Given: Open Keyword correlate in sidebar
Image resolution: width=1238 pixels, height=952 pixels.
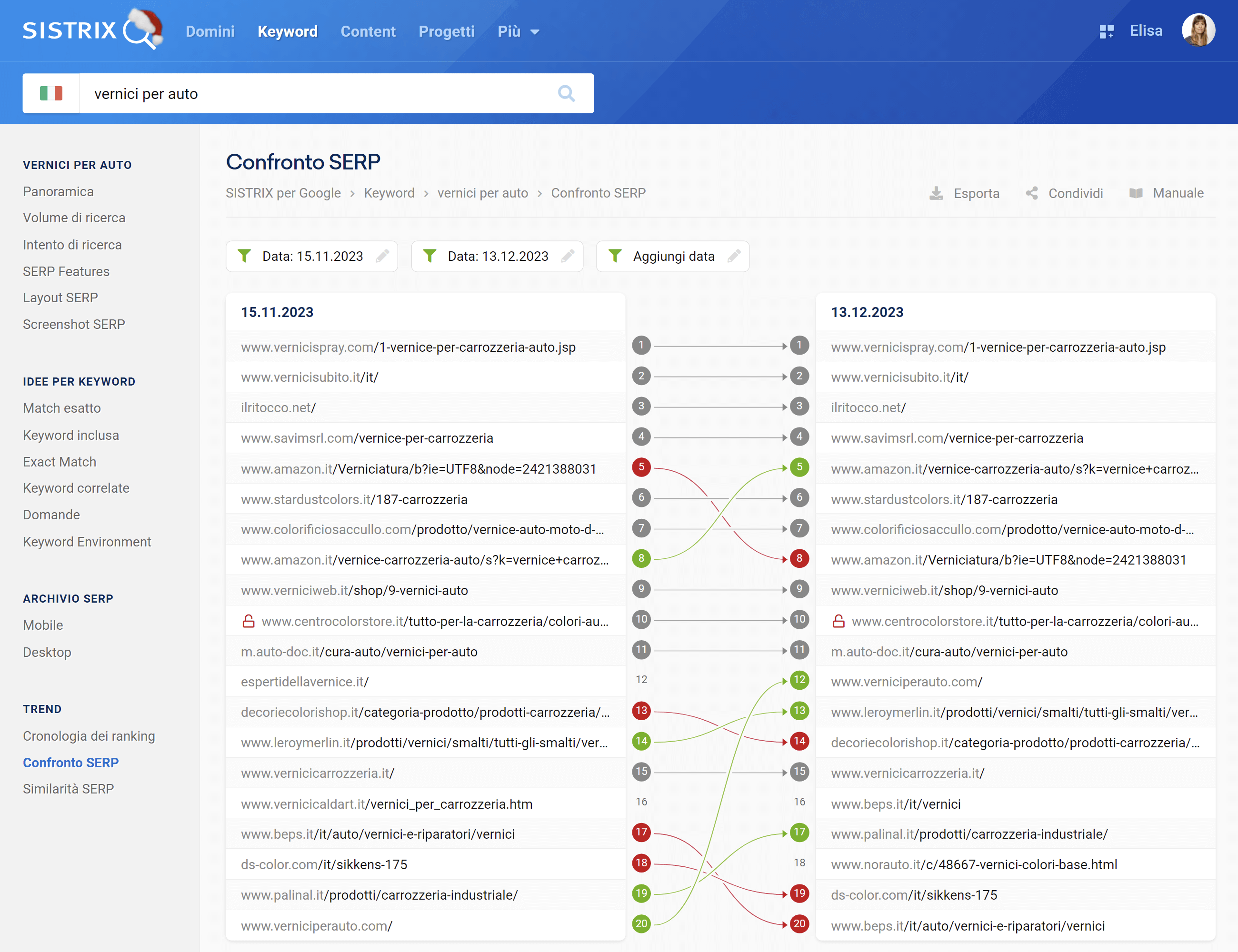Looking at the screenshot, I should tap(76, 488).
